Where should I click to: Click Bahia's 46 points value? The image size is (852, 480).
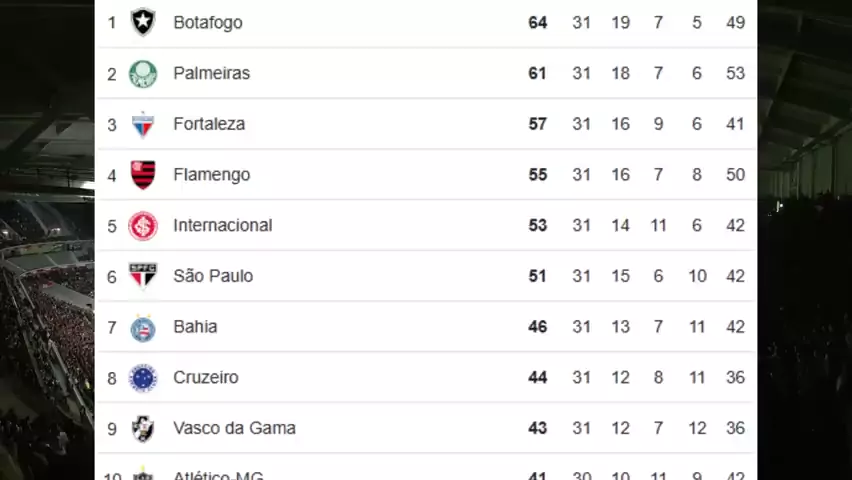click(538, 327)
